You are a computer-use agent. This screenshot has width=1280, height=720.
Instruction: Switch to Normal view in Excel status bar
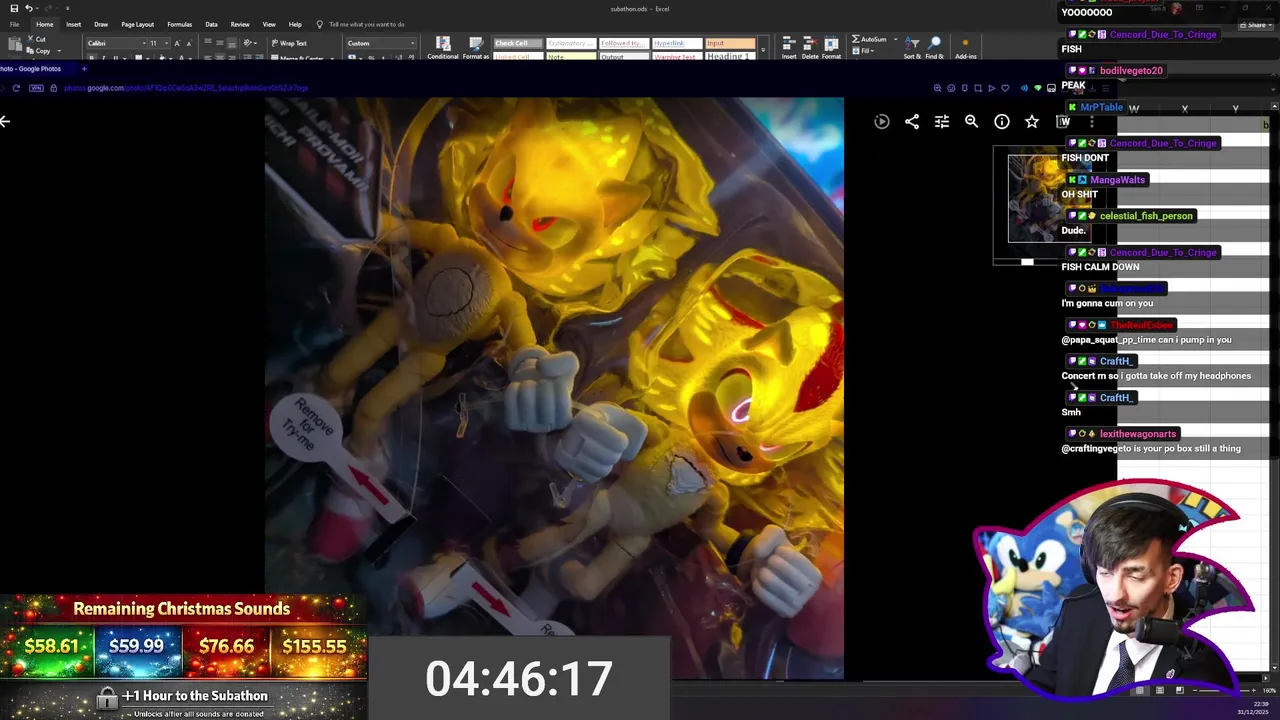tap(1139, 690)
